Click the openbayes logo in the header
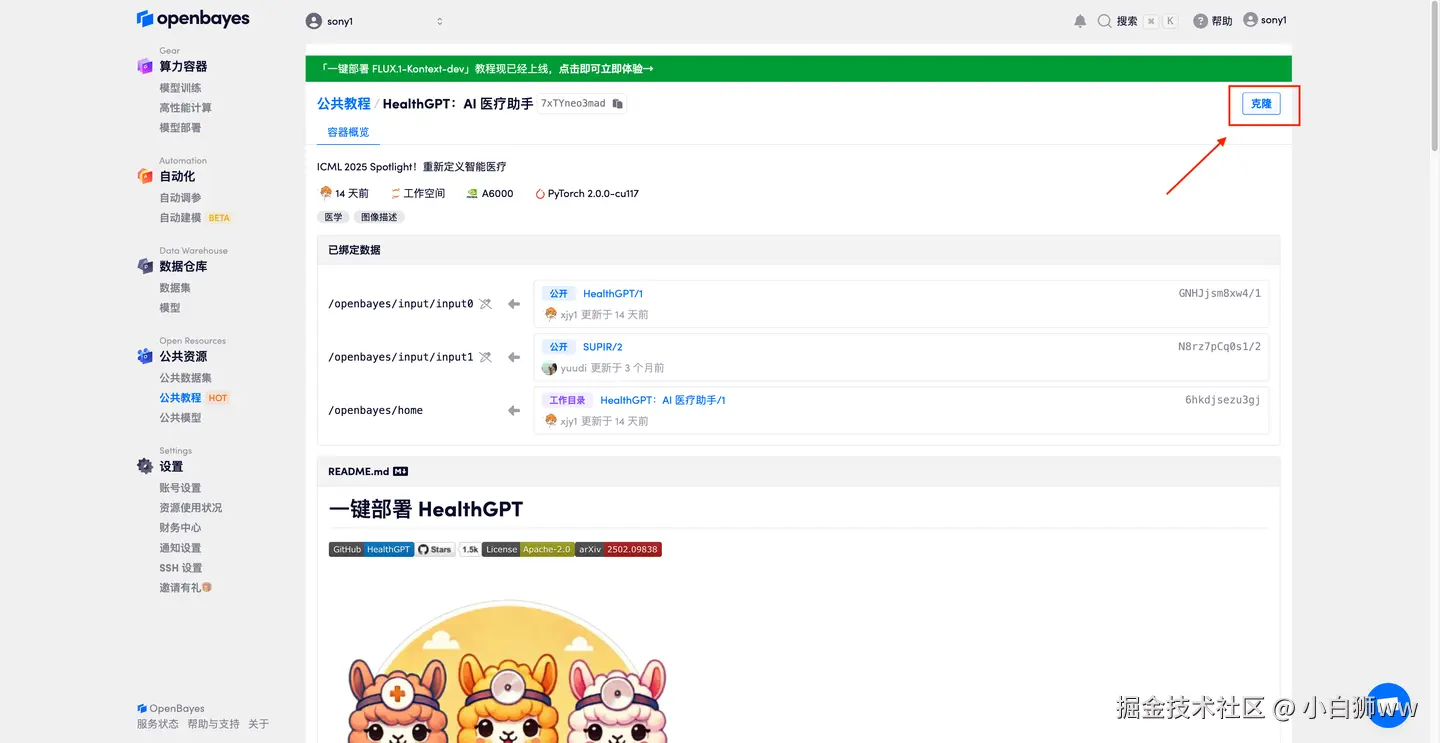 193,19
